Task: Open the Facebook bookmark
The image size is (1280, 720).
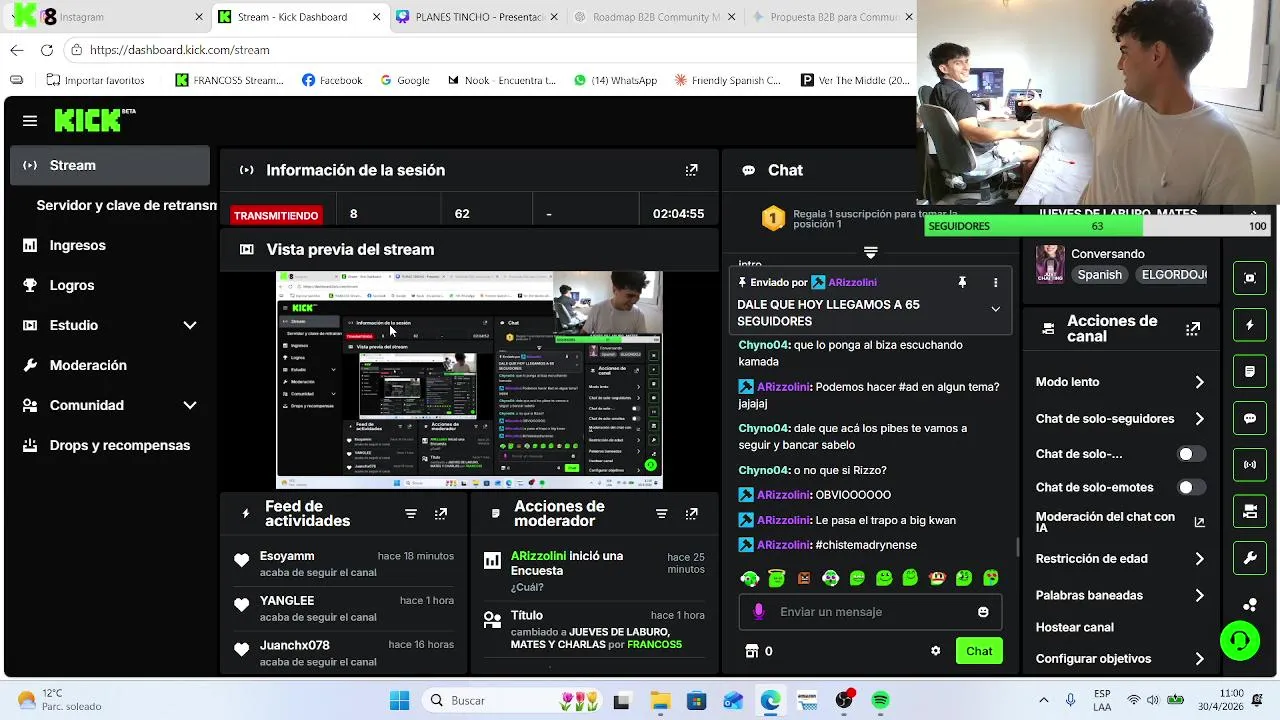Action: [332, 80]
